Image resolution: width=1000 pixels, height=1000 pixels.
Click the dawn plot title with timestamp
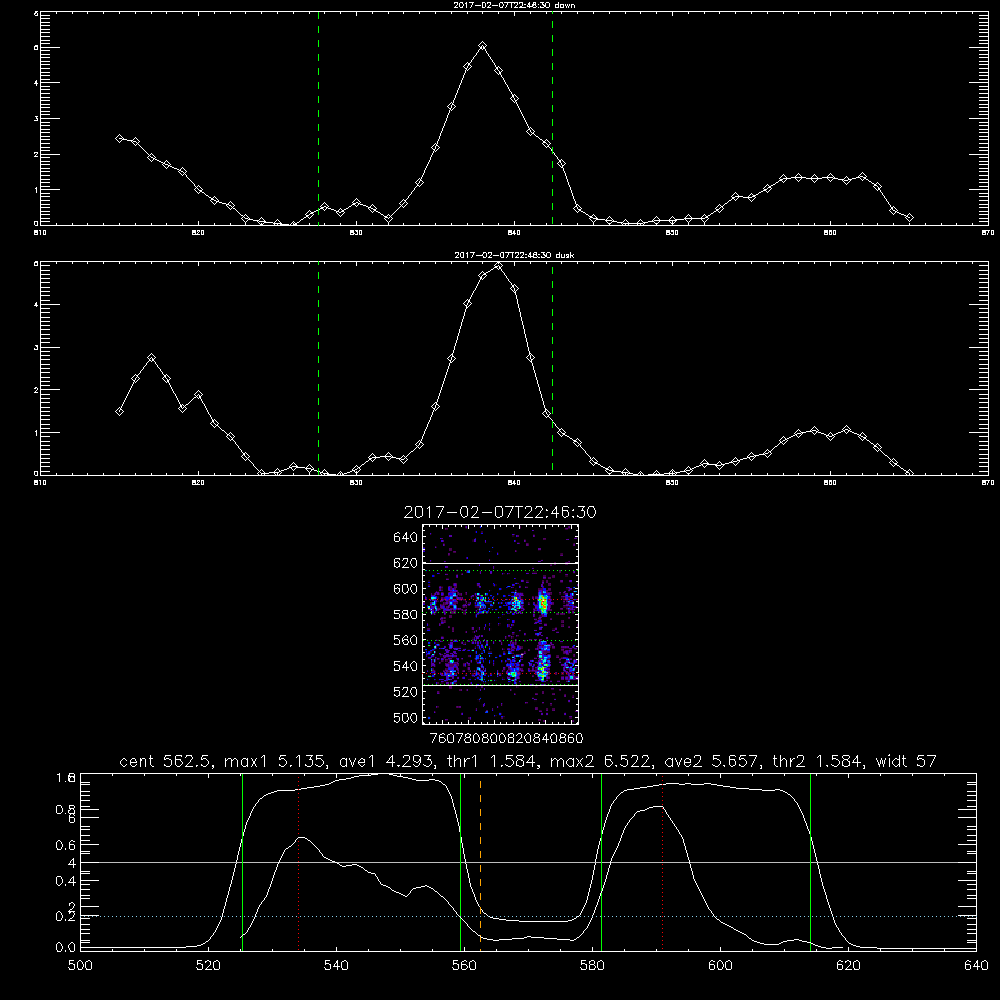514,5
